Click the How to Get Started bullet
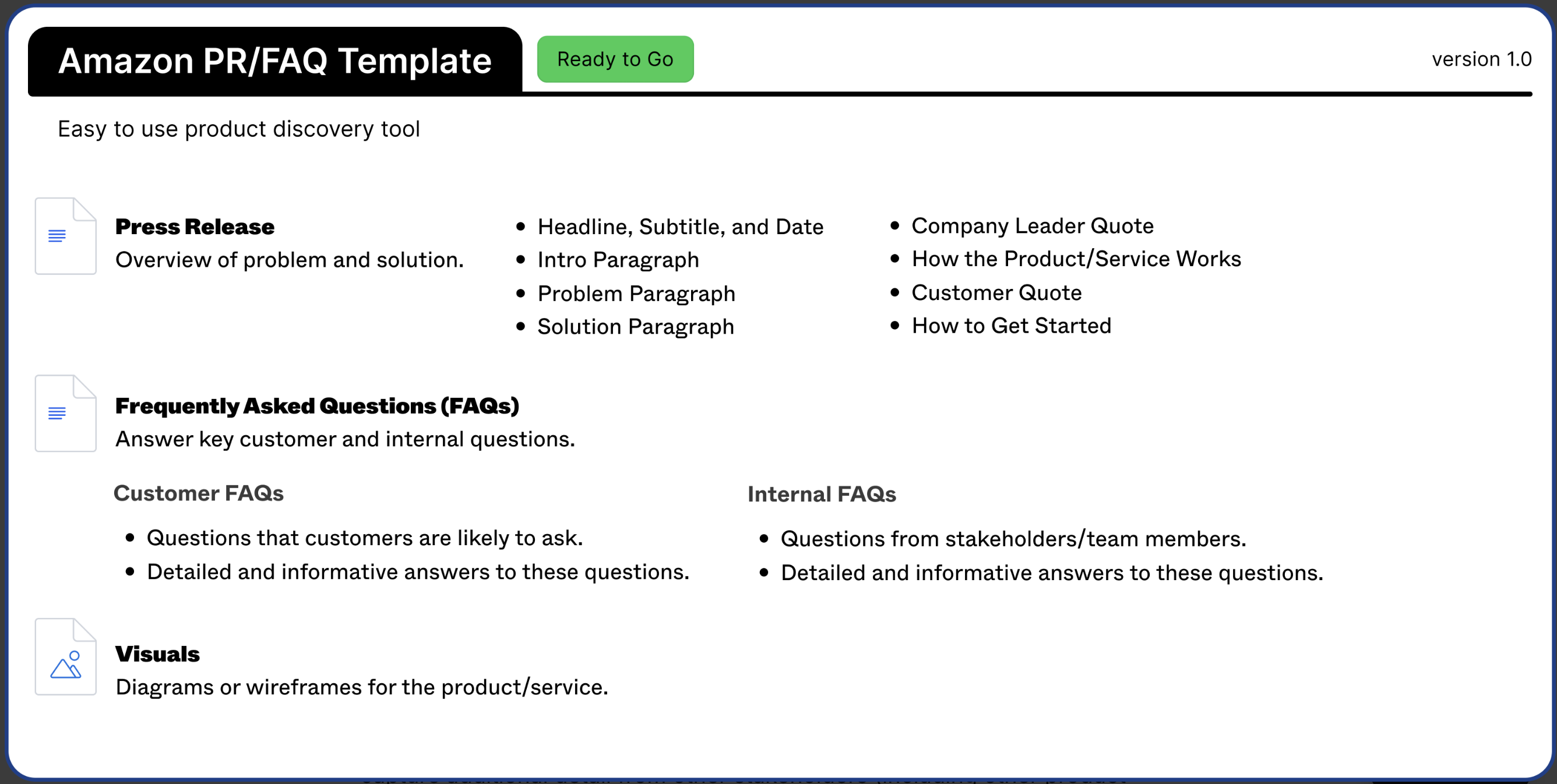The height and width of the screenshot is (784, 1557). point(1011,326)
